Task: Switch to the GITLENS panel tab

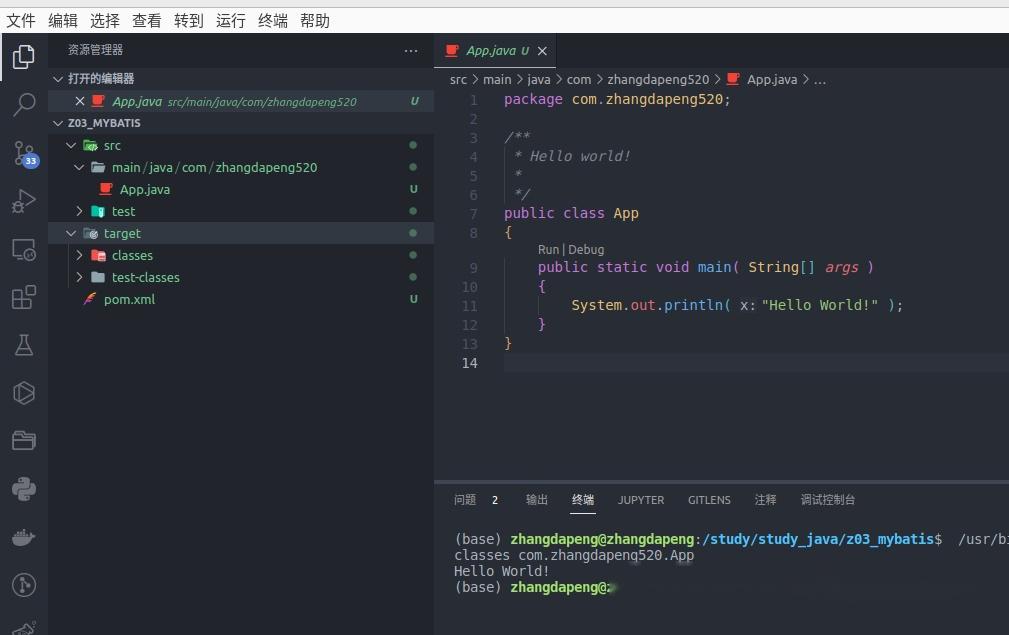Action: pos(709,500)
